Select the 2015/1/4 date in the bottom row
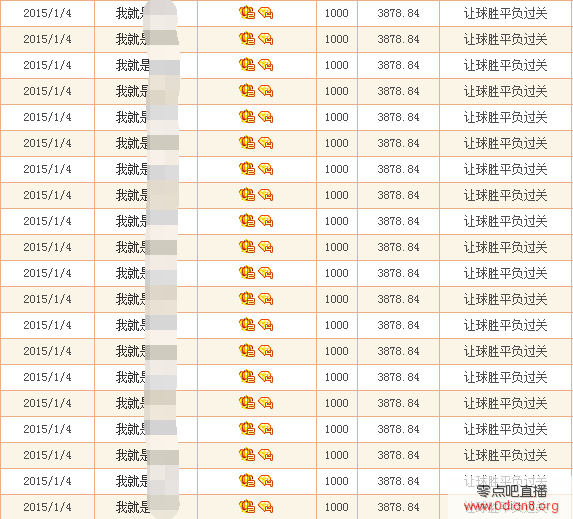The width and height of the screenshot is (573, 519). click(47, 507)
